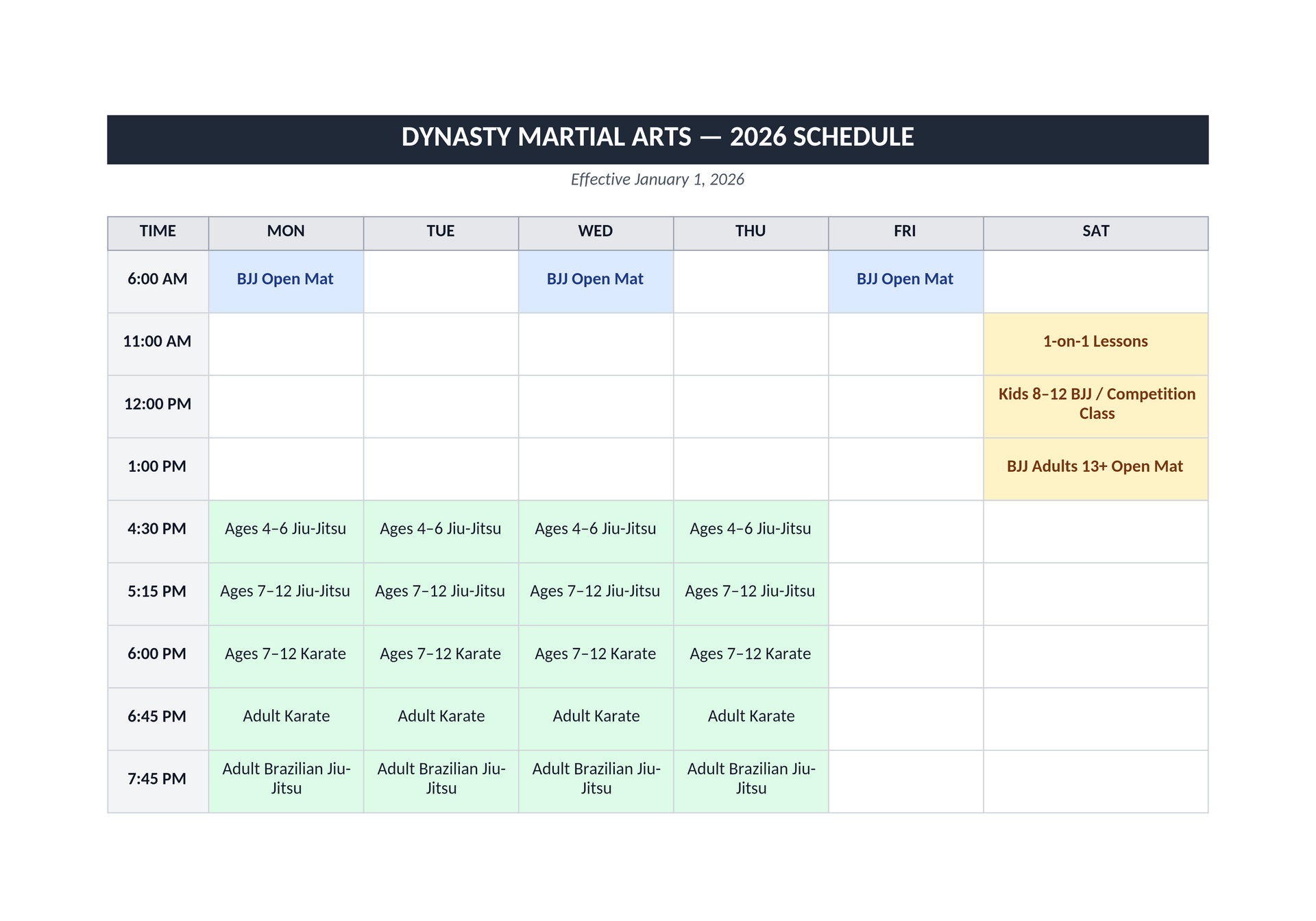Select the BJJ Adults 13+ Open Mat cell
This screenshot has height=921, width=1316.
pyautogui.click(x=1095, y=469)
